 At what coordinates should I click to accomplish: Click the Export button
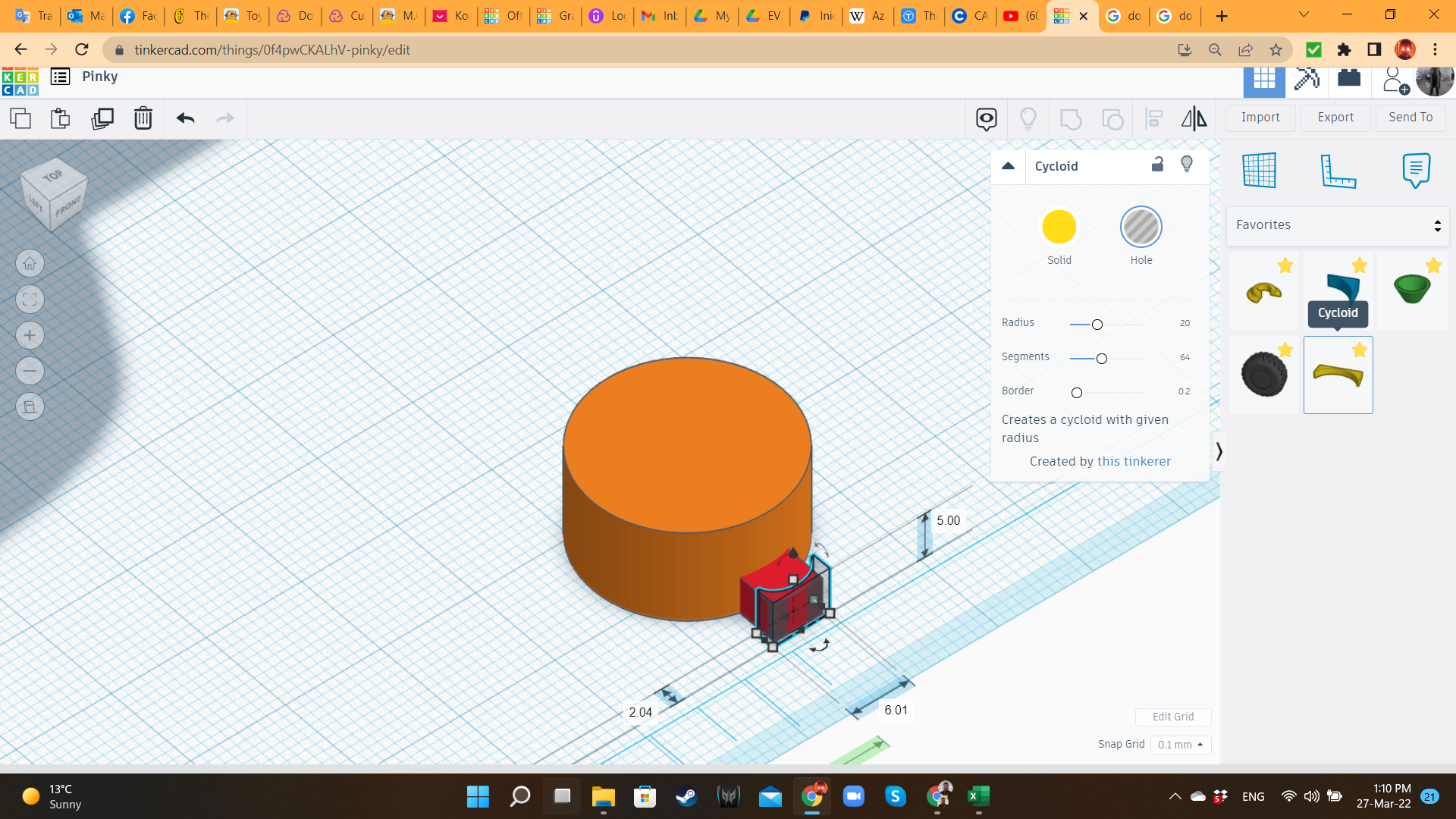(x=1335, y=118)
